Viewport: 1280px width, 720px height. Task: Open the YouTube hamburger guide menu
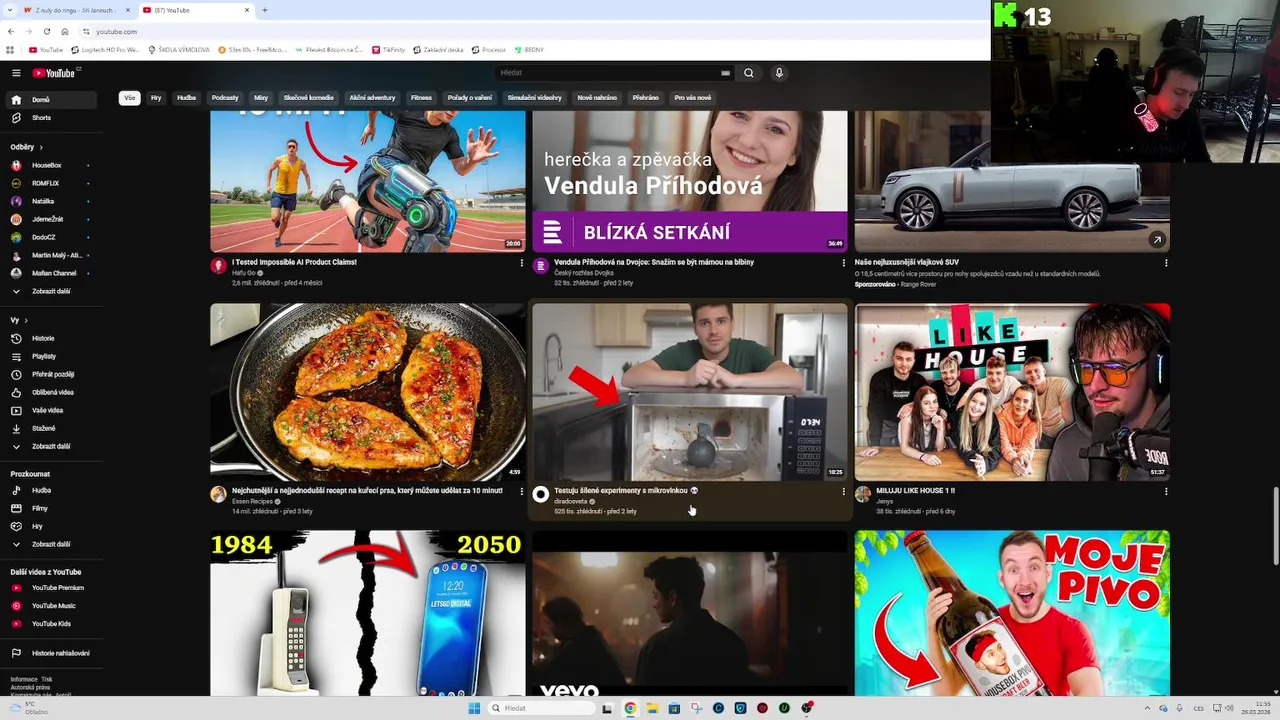pyautogui.click(x=16, y=73)
